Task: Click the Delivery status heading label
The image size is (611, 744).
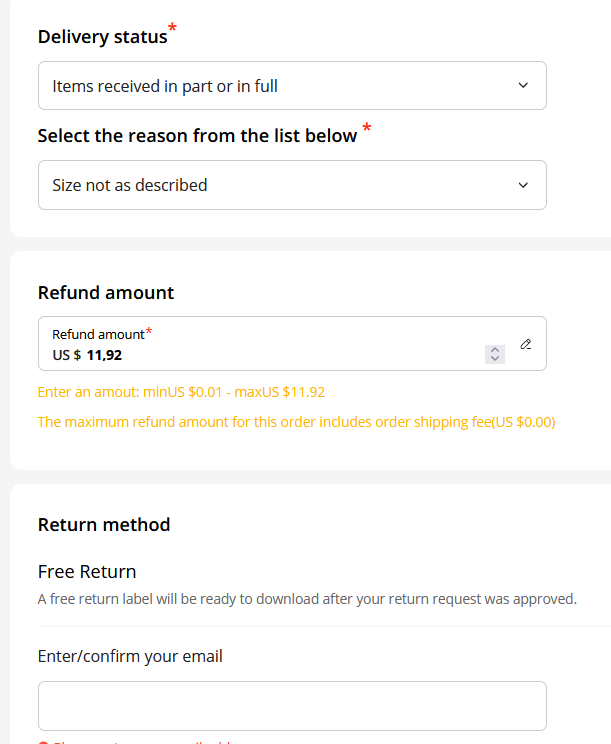Action: pos(102,37)
